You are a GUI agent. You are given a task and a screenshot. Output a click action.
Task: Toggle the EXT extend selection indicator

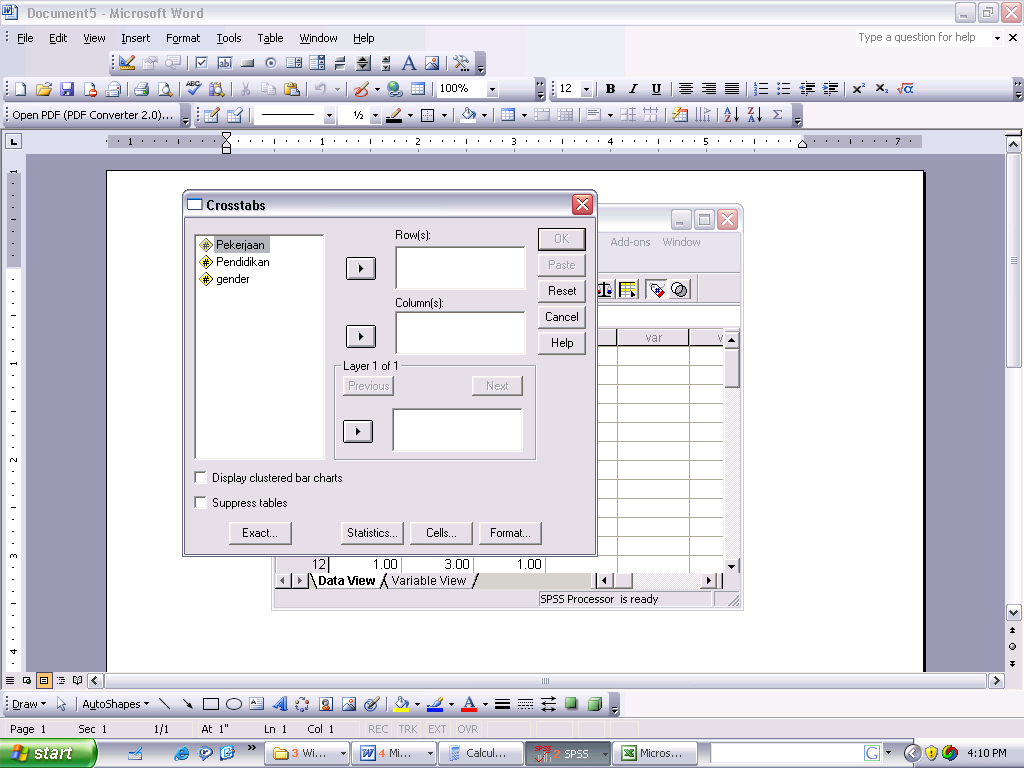point(437,729)
